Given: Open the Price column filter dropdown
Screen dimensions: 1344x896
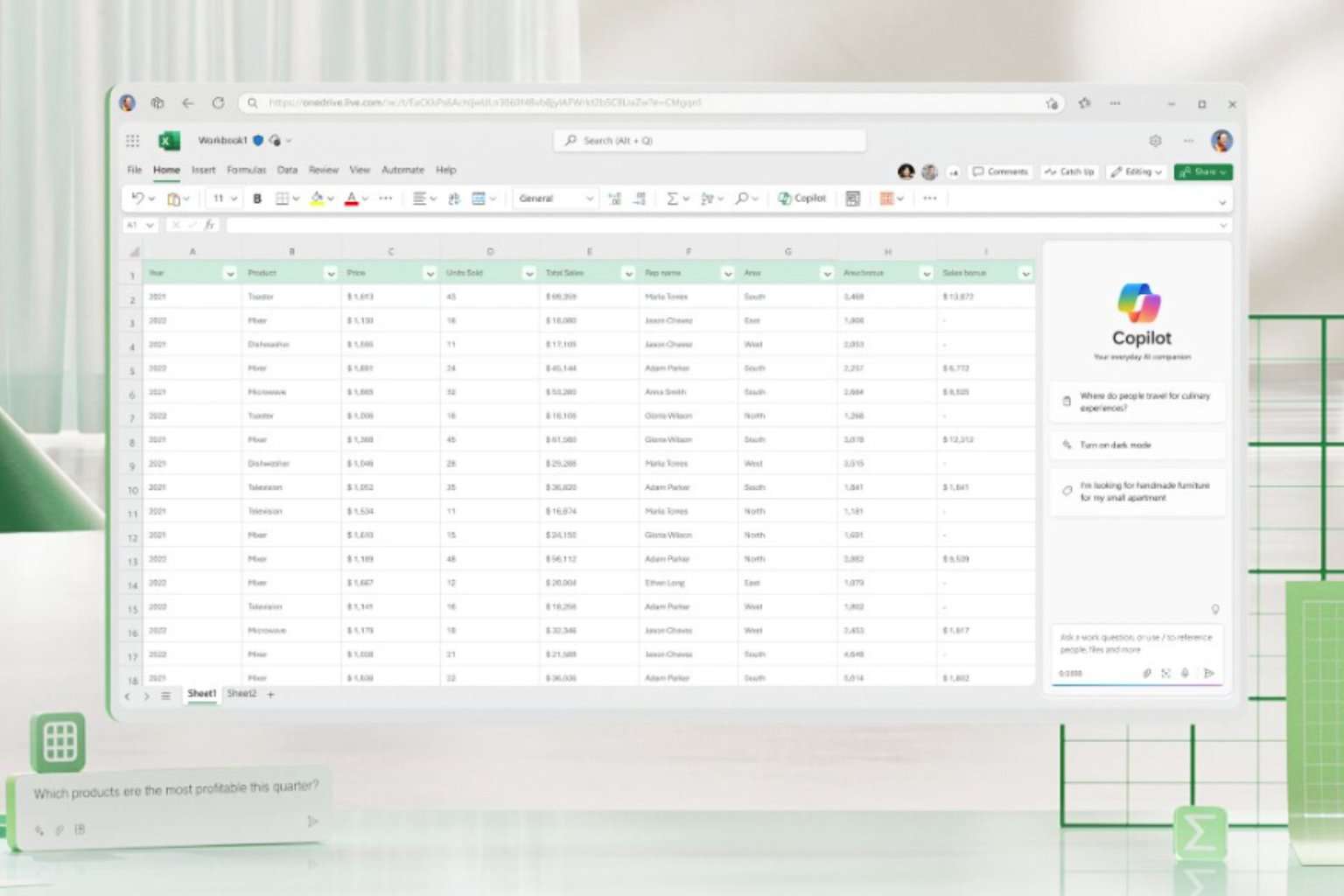Looking at the screenshot, I should tap(430, 274).
